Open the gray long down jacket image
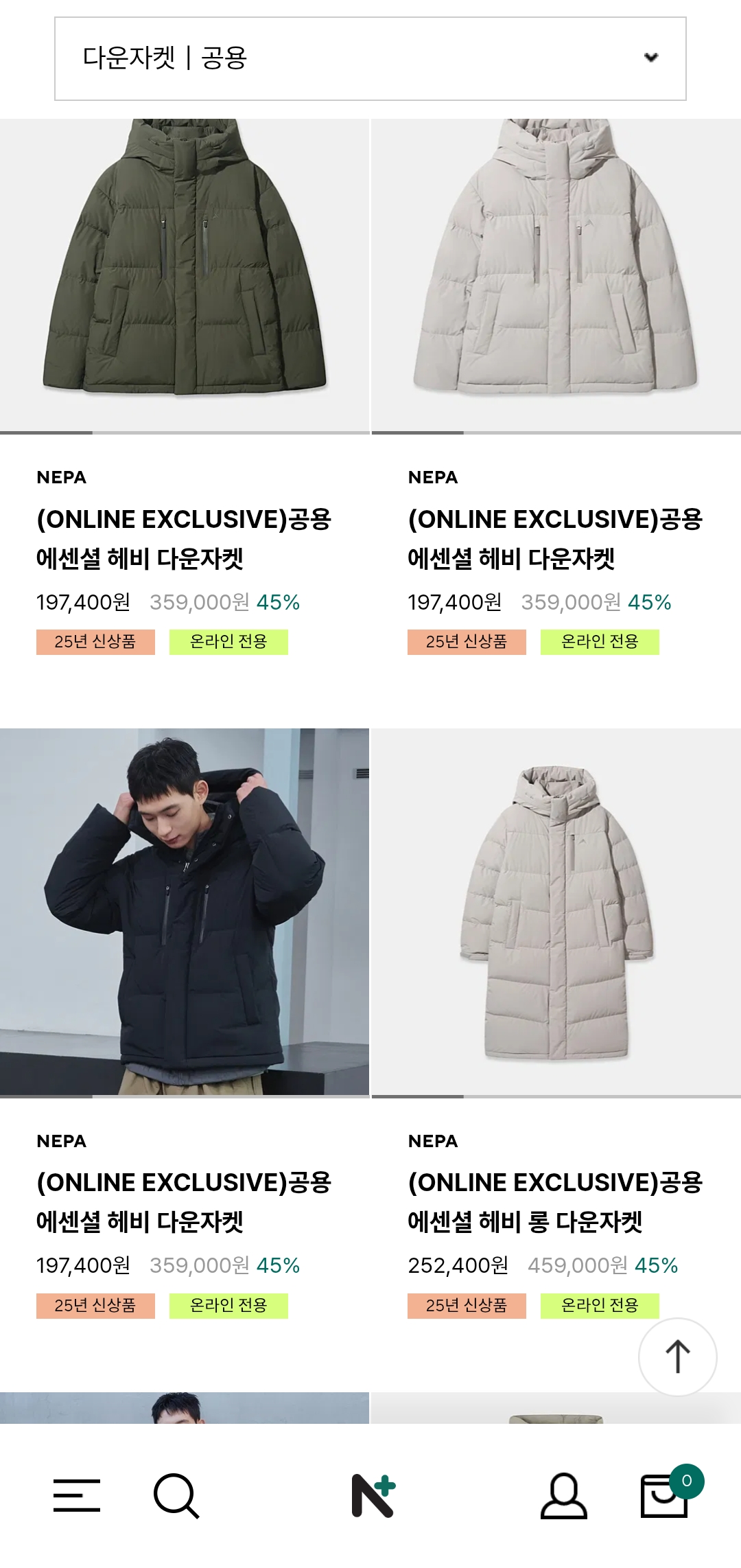This screenshot has width=741, height=1568. (556, 911)
